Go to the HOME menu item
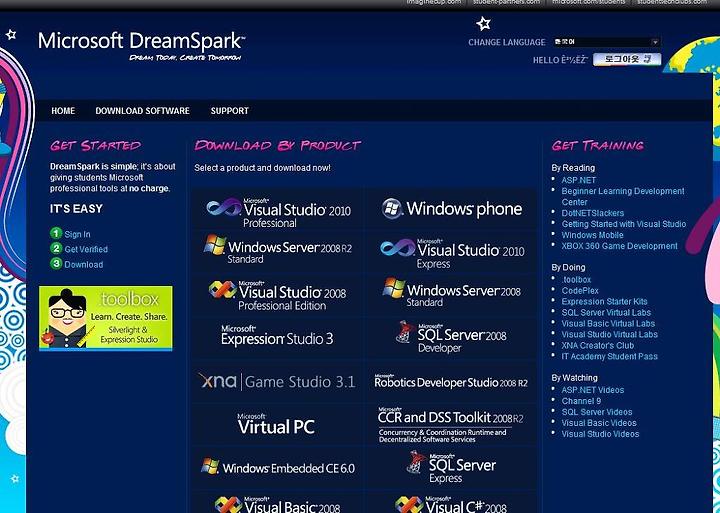The width and height of the screenshot is (720, 513). [63, 111]
